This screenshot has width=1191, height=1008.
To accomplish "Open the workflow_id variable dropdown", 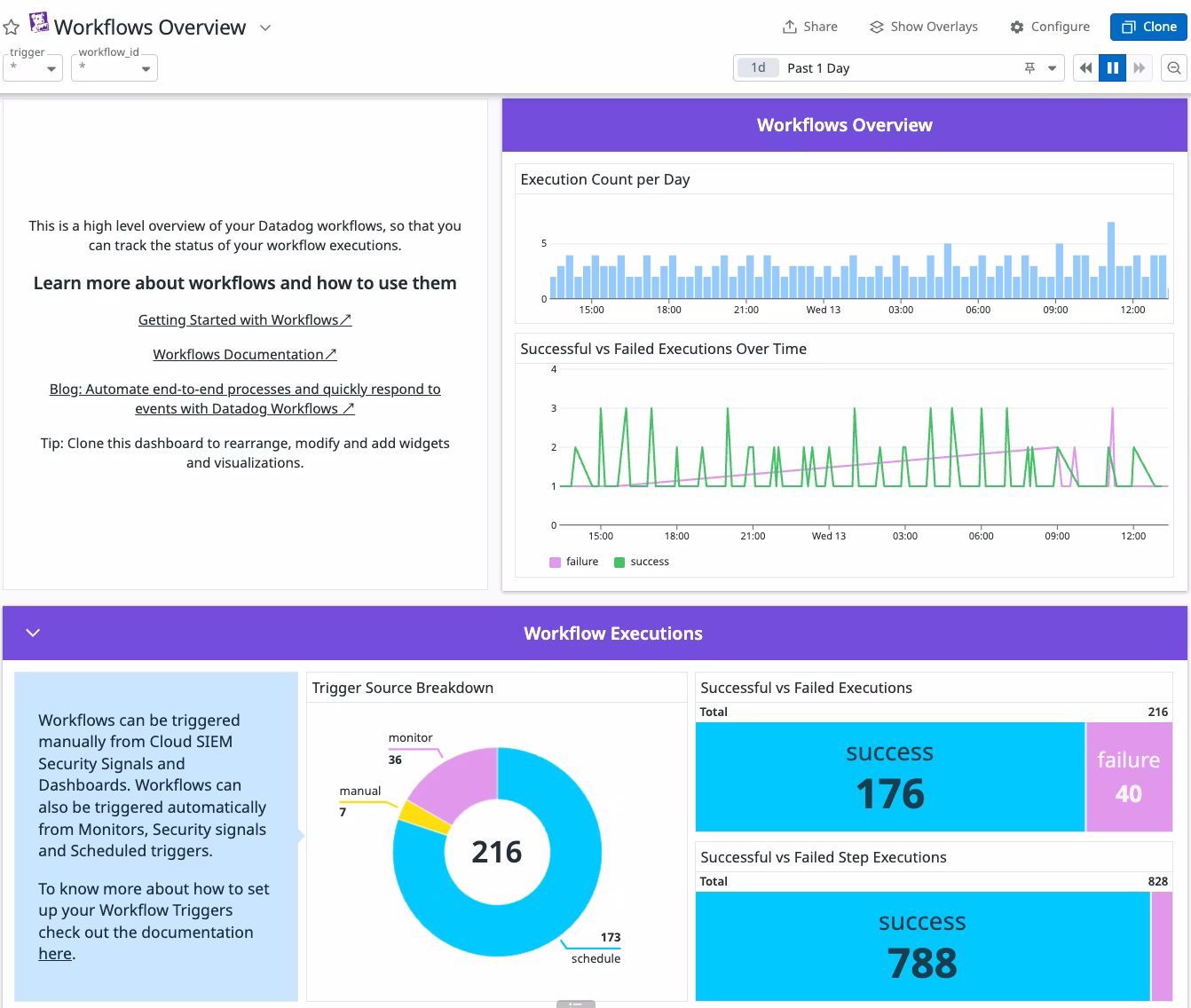I will click(x=114, y=68).
